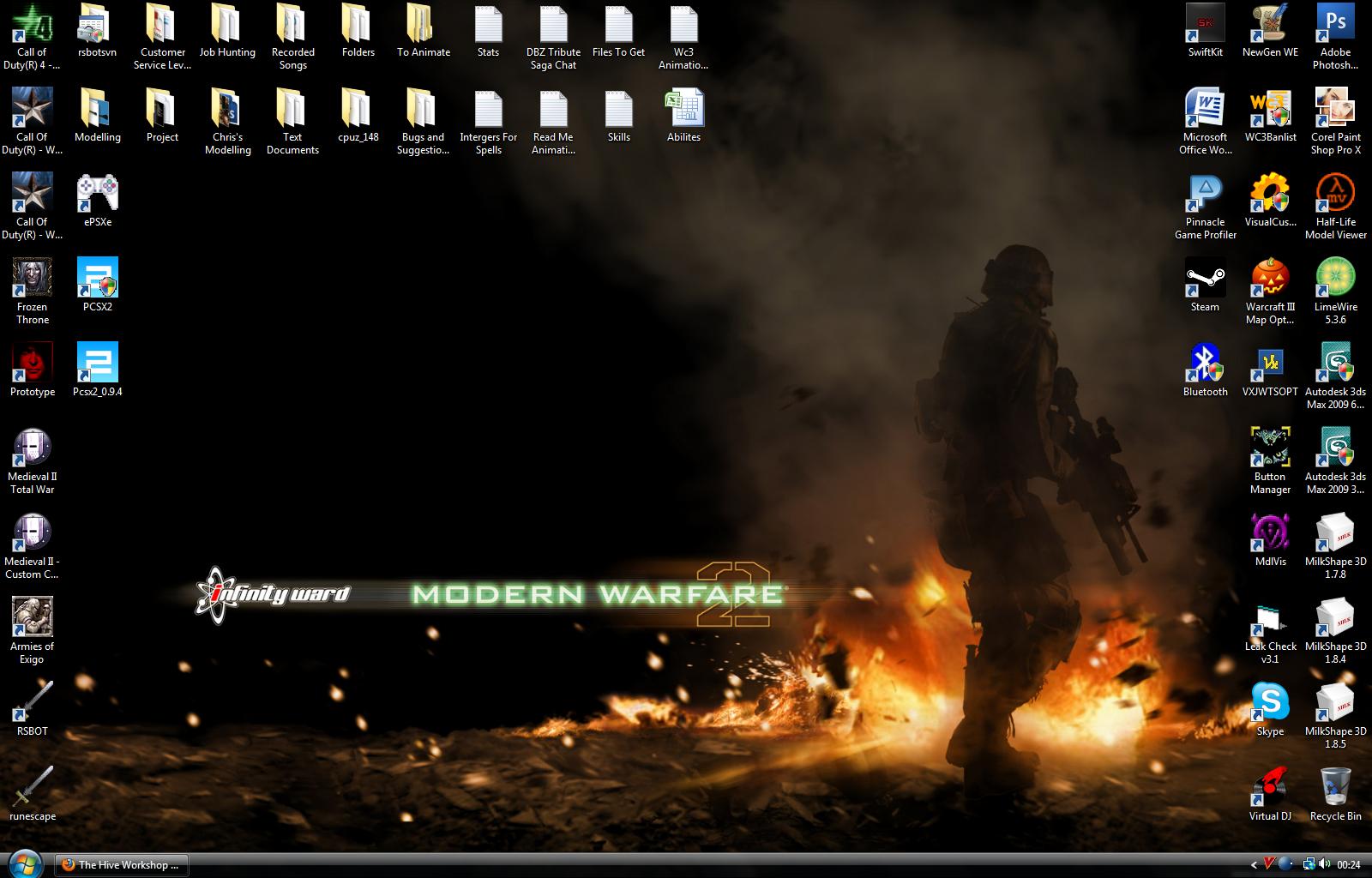Open the rsbotsvn desktop icon
This screenshot has width=1372, height=878.
point(97,32)
